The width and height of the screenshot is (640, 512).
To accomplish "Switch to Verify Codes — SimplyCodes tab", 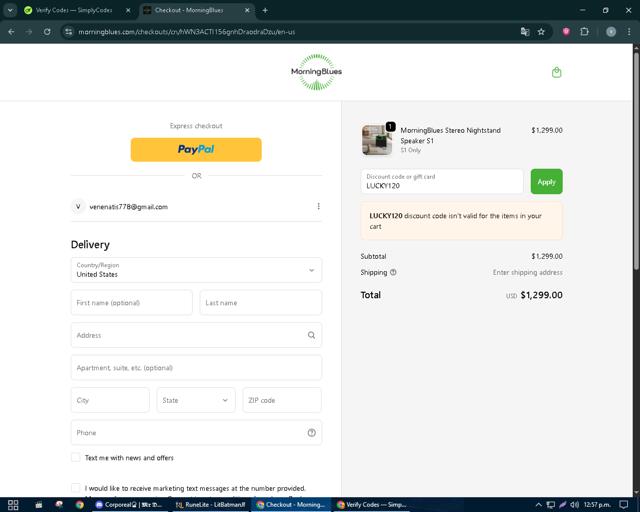I will (73, 10).
